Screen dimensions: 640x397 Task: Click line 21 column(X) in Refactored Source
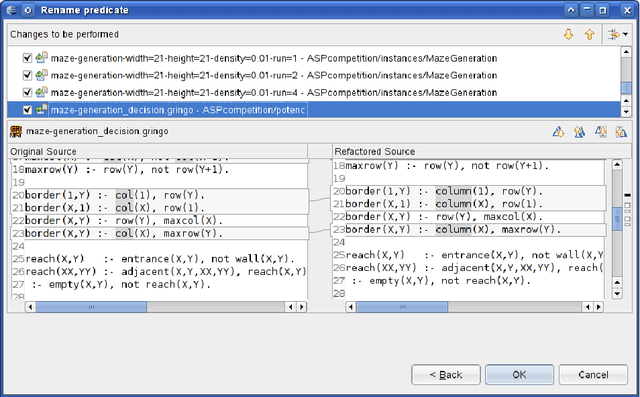tap(462, 204)
